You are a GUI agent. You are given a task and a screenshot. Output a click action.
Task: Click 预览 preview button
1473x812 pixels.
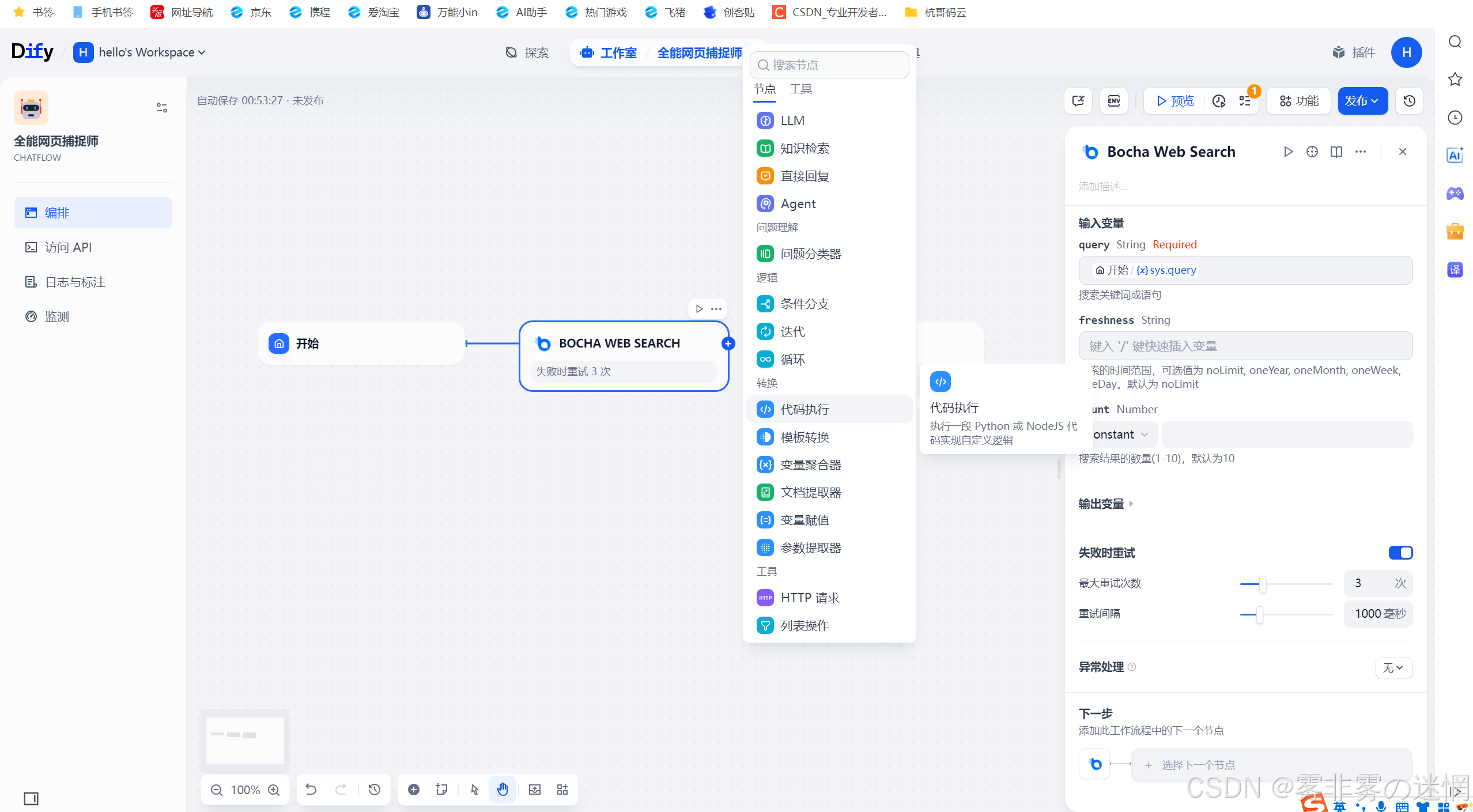point(1176,101)
